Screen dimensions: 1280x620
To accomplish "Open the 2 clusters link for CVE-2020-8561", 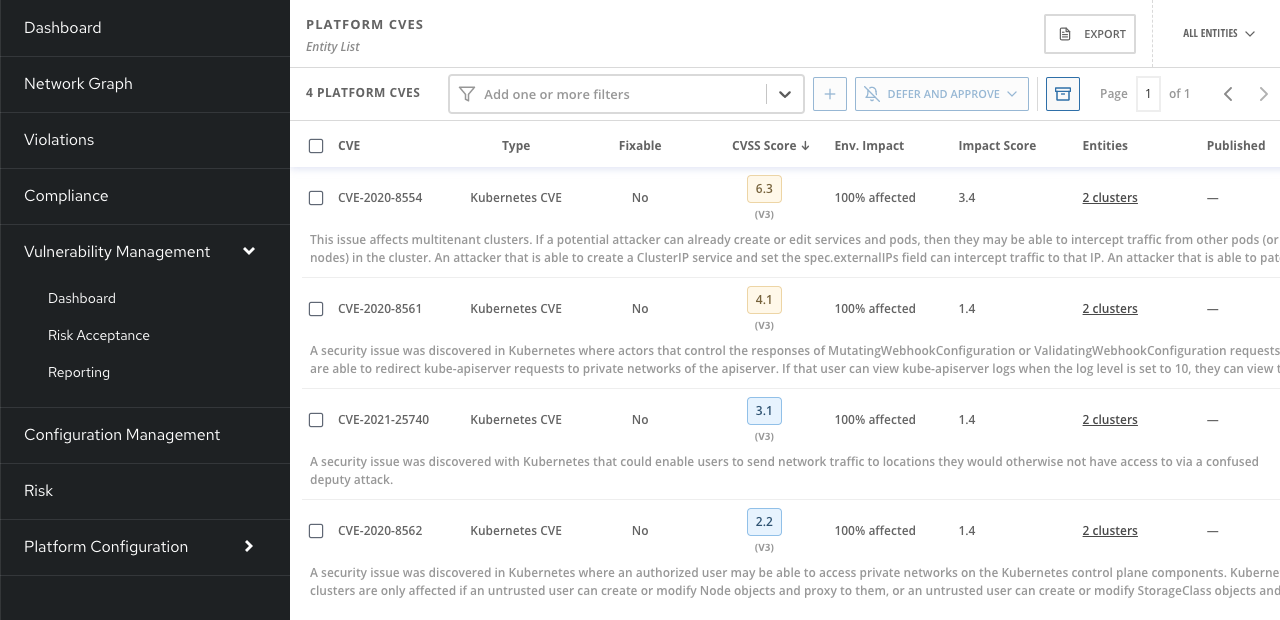I will coord(1109,308).
